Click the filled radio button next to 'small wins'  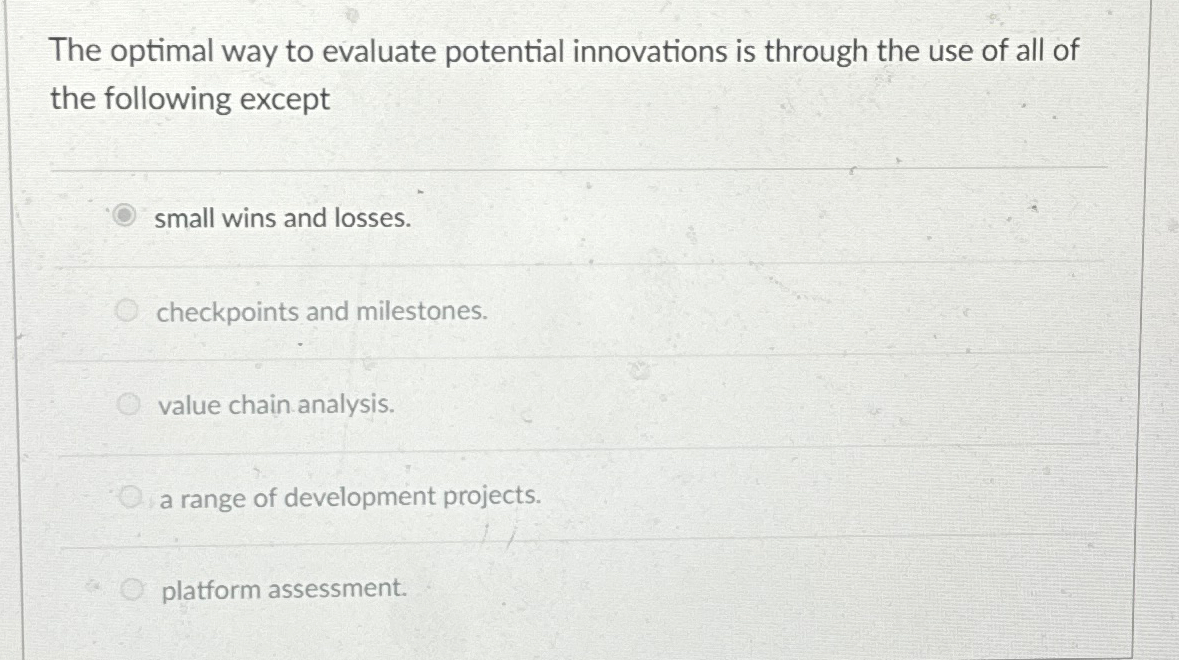point(123,216)
